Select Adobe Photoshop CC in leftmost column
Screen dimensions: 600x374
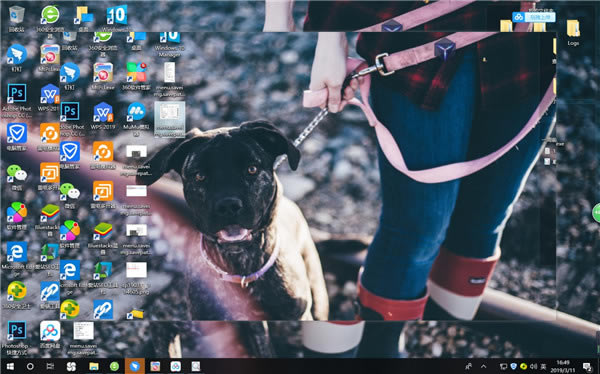[17, 100]
